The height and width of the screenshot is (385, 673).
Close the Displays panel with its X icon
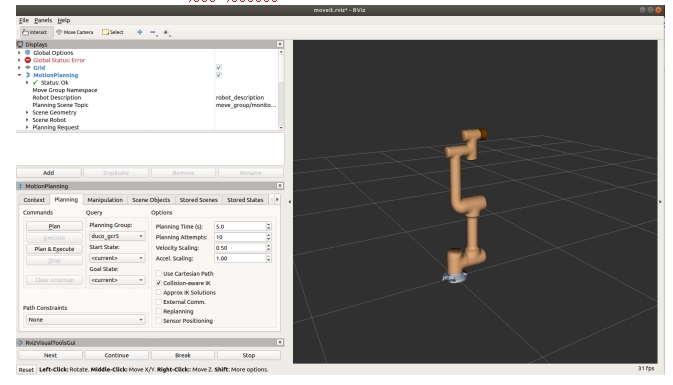pyautogui.click(x=280, y=44)
